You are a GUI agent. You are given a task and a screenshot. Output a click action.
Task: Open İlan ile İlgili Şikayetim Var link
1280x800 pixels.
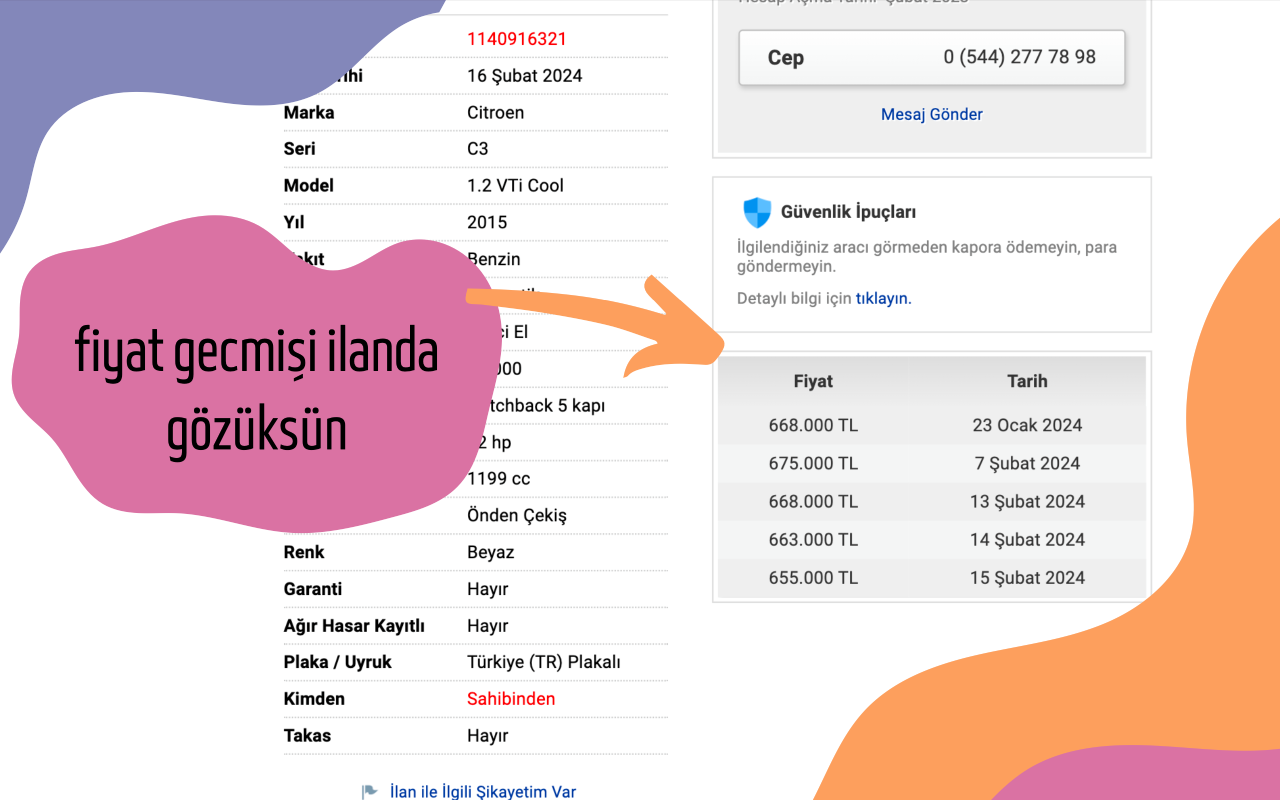point(483,792)
